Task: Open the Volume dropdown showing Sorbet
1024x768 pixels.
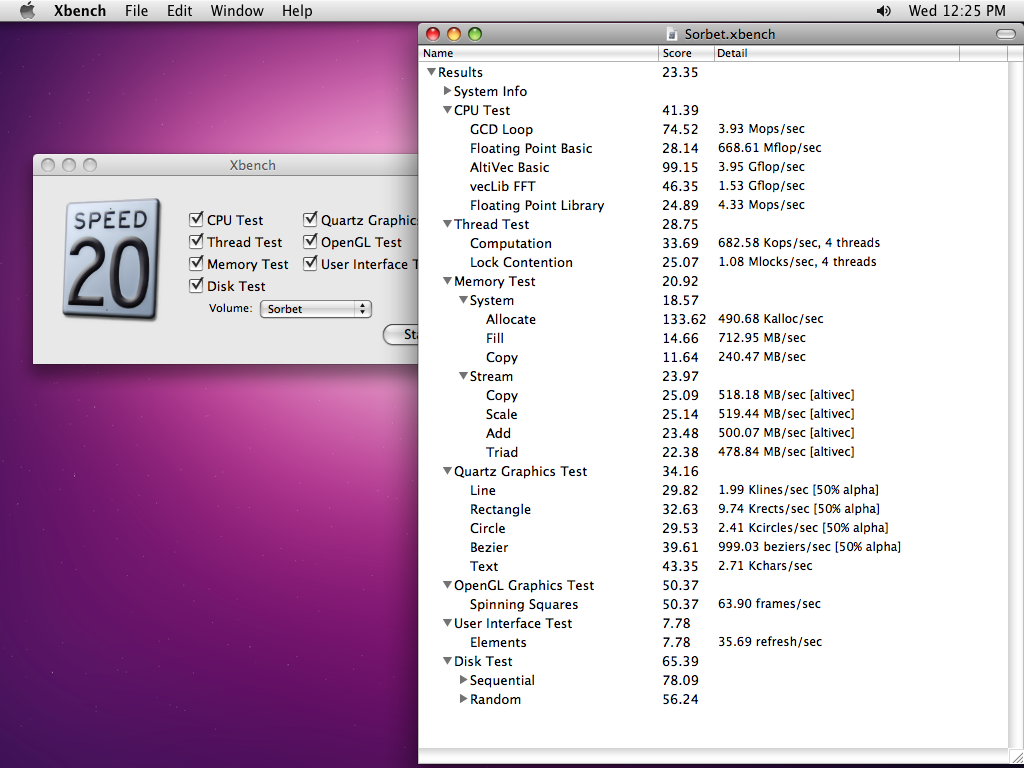Action: (315, 309)
